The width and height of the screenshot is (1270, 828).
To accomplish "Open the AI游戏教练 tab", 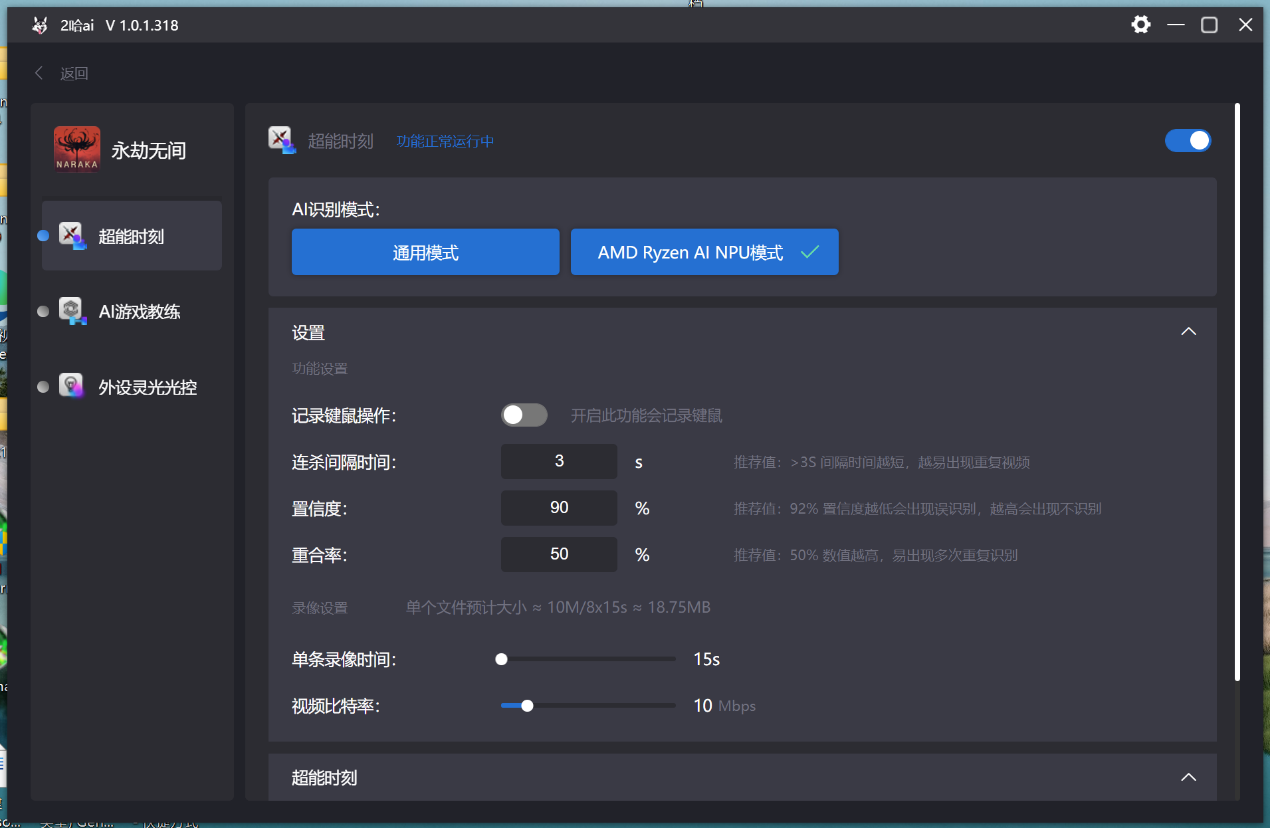I will point(139,312).
